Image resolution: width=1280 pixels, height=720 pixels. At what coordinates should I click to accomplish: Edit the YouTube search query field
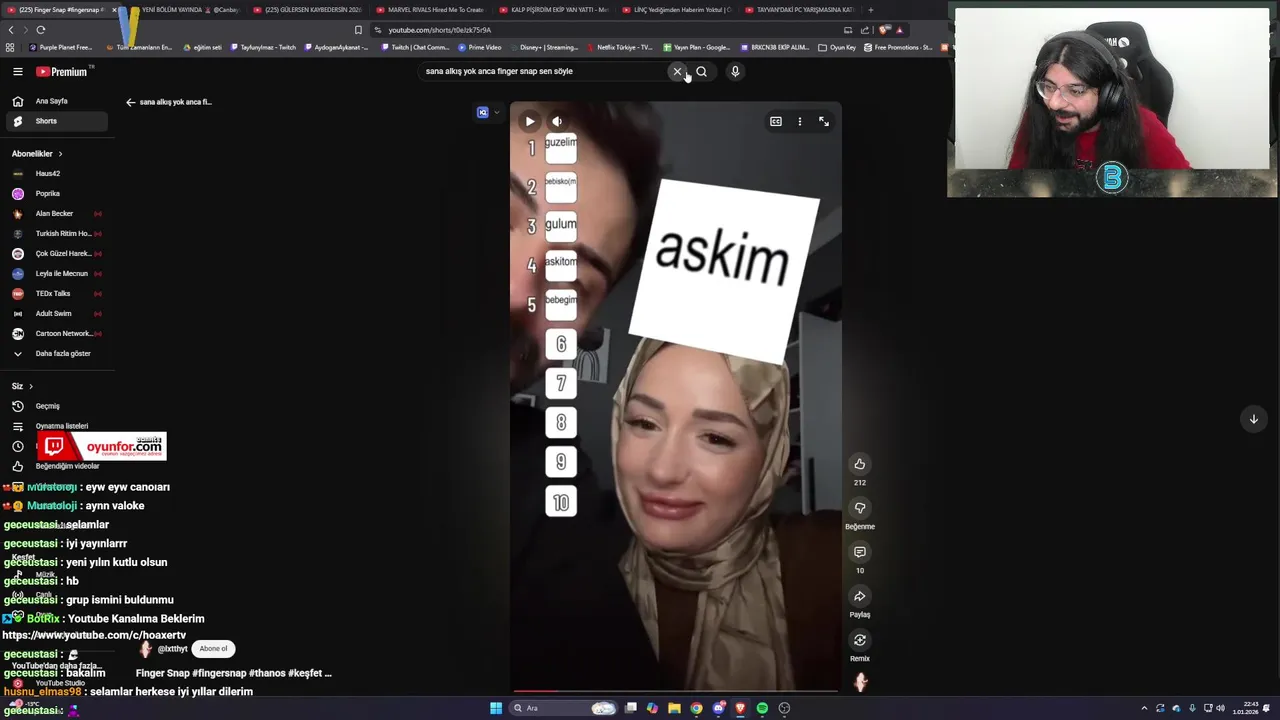(x=545, y=71)
